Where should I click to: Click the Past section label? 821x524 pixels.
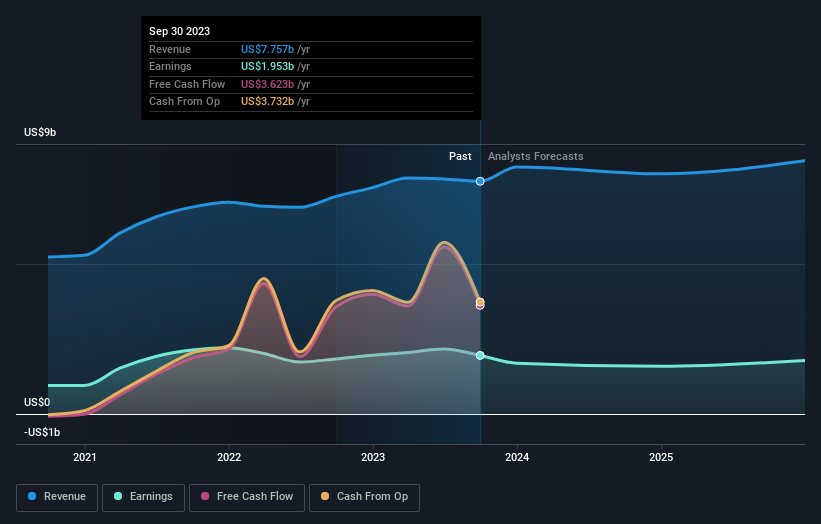(460, 156)
